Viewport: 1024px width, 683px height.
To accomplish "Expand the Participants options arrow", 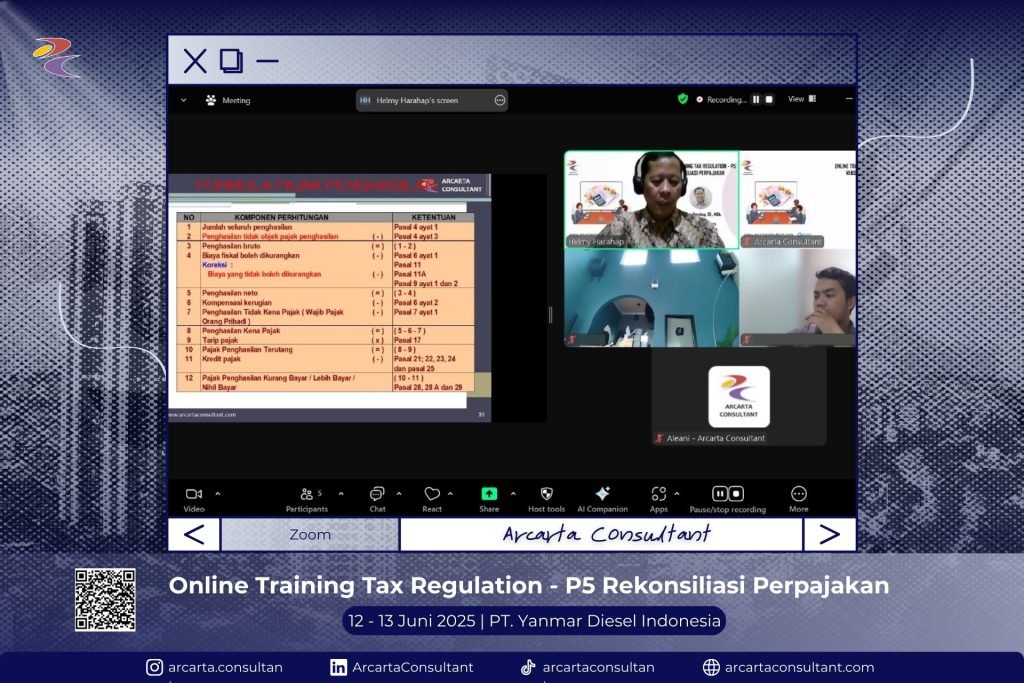I will click(341, 493).
